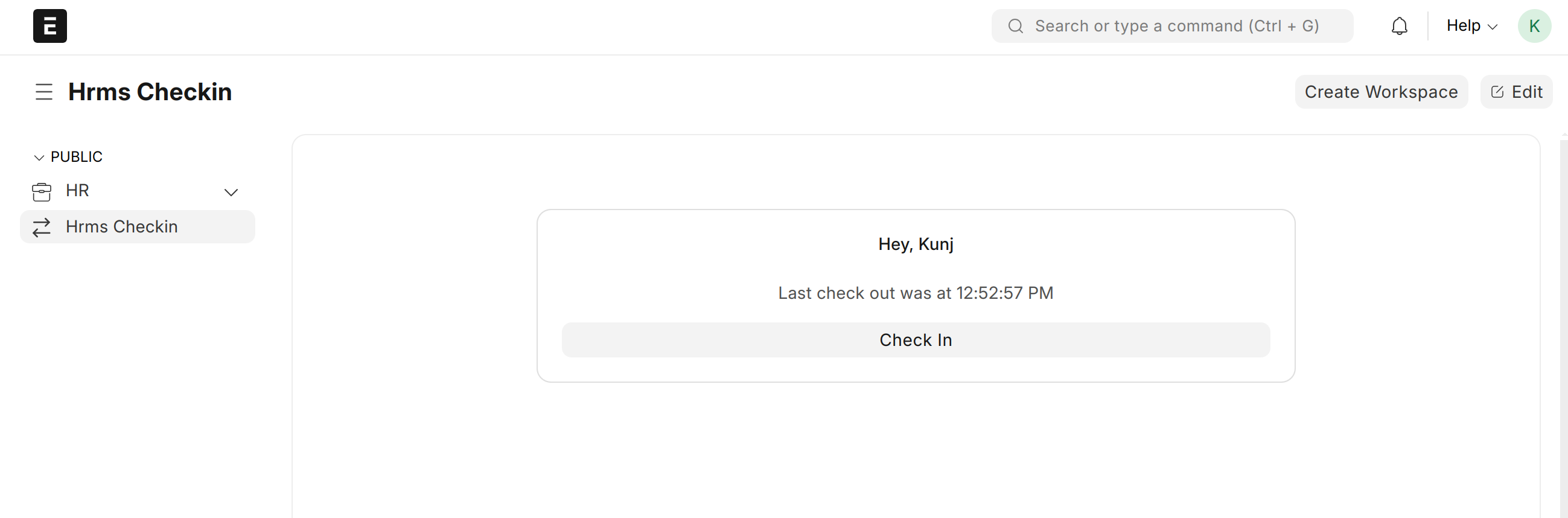Expand the HR workspace chevron
This screenshot has width=1568, height=518.
tap(231, 193)
